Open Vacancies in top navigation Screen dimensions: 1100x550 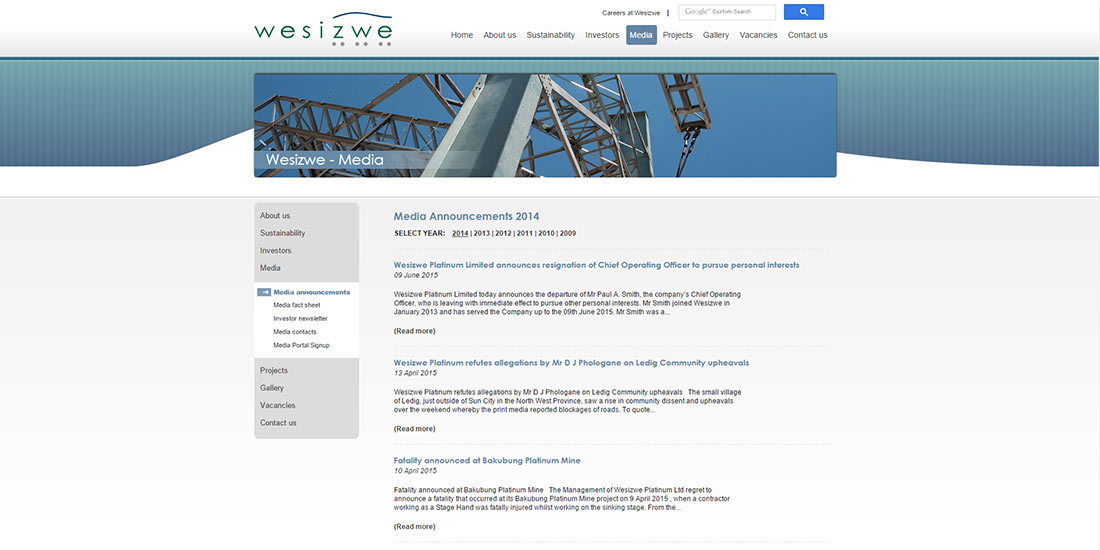point(758,35)
